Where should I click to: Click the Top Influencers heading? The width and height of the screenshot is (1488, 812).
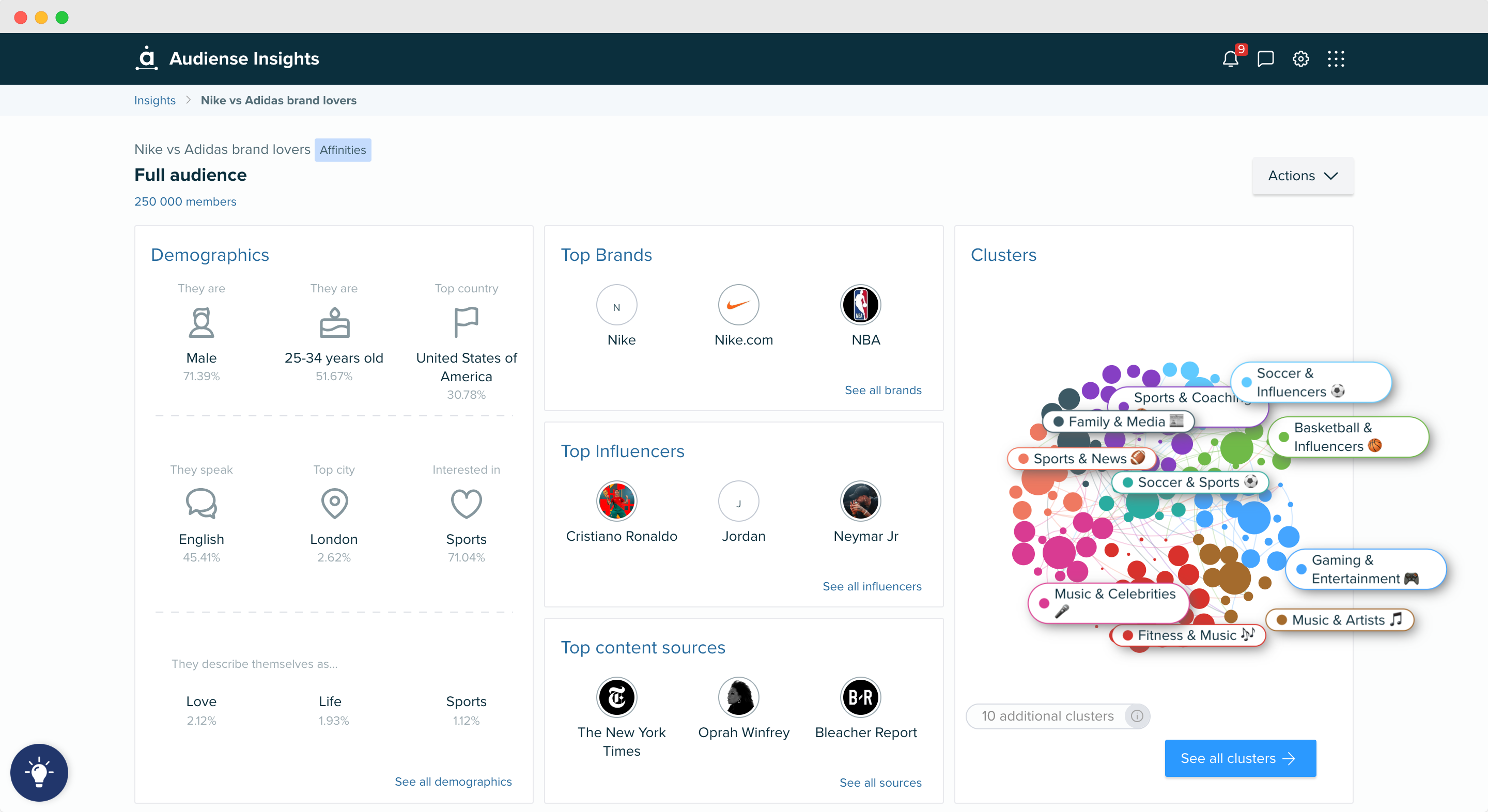point(622,451)
